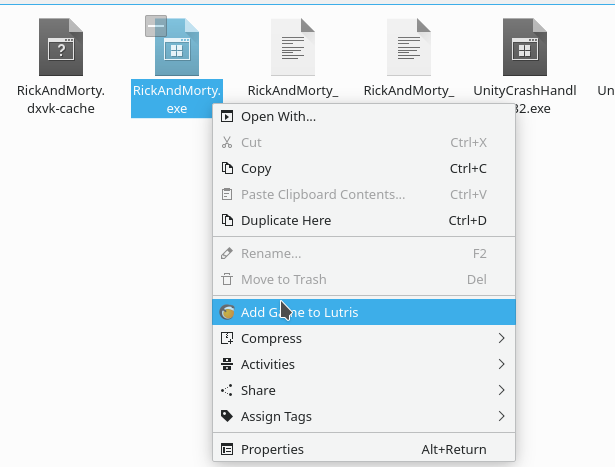Viewport: 615px width, 467px height.
Task: Click the Open With icon in context menu
Action: (227, 116)
